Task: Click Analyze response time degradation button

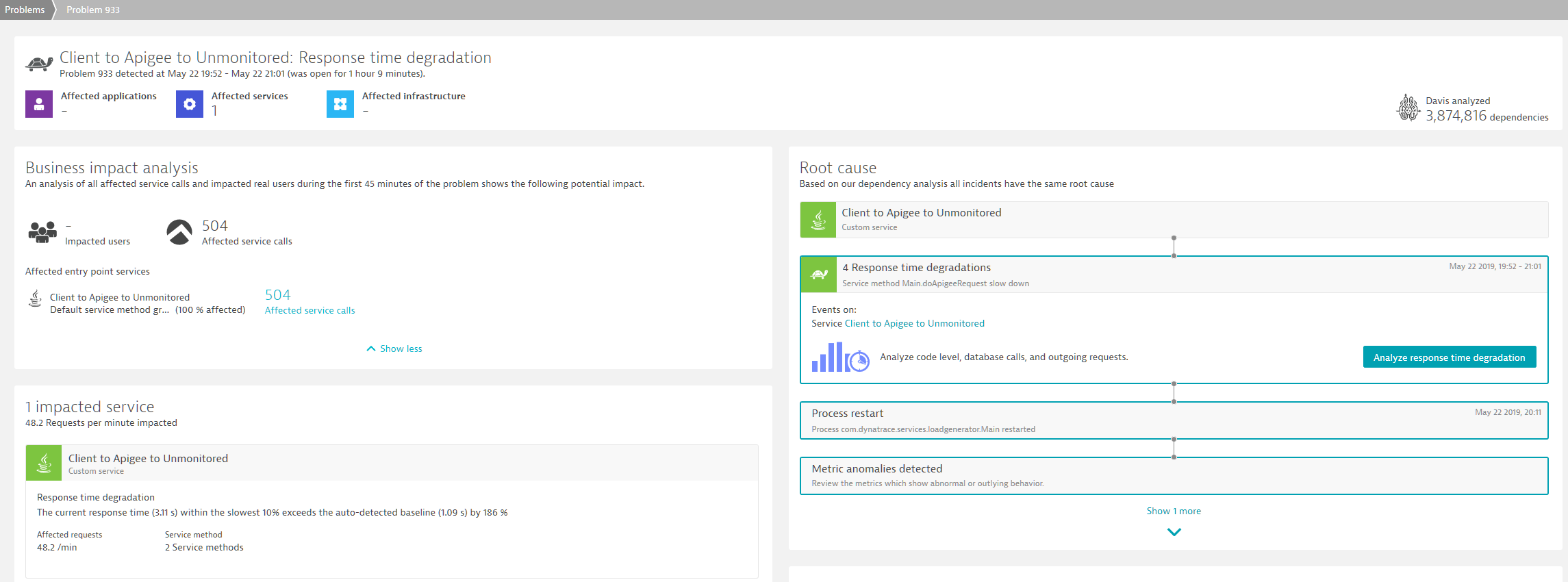Action: point(1450,357)
